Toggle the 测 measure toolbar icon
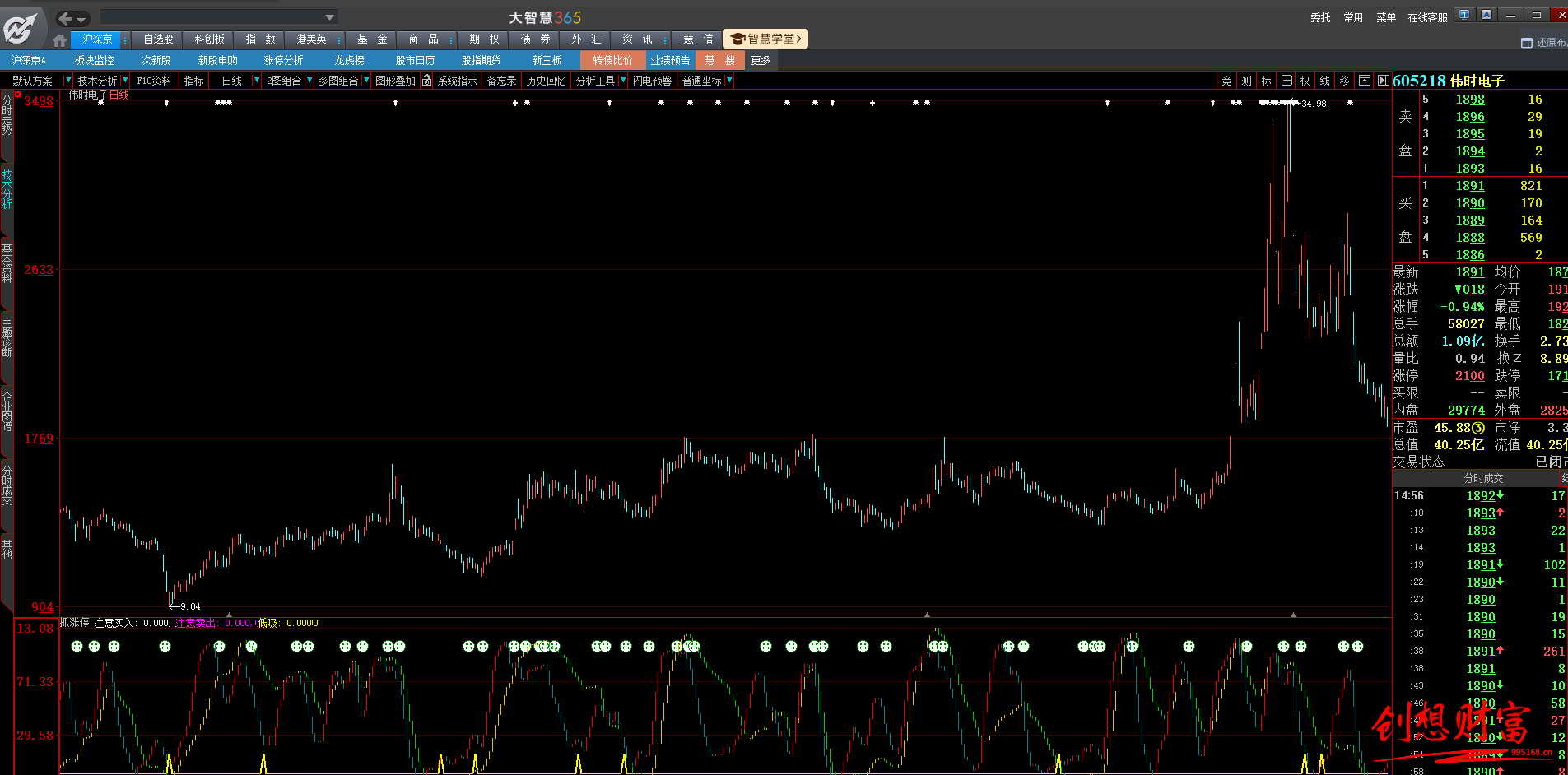 (1246, 81)
